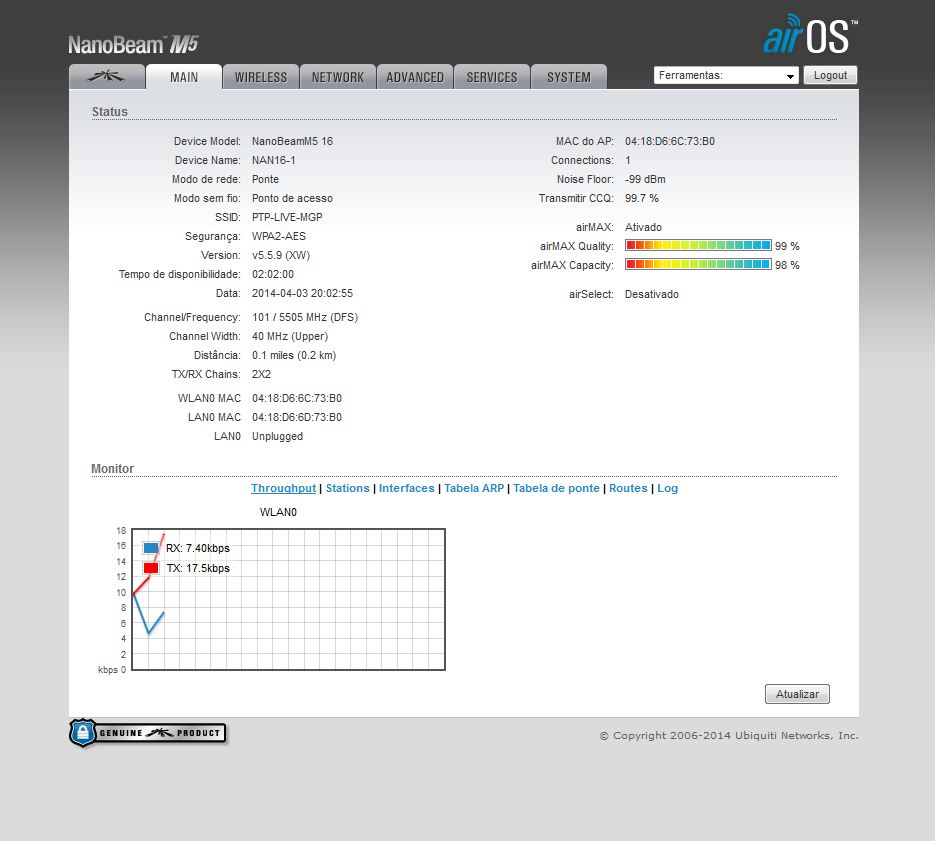935x841 pixels.
Task: Open the Tabela ARP link
Action: pyautogui.click(x=474, y=488)
